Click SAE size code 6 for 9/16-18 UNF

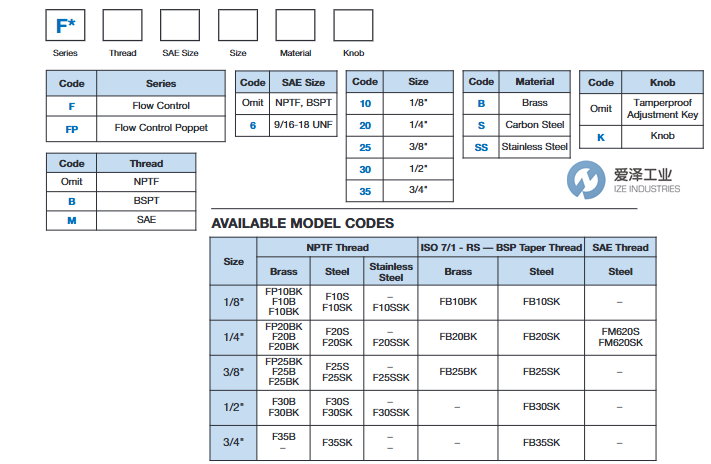pos(252,126)
